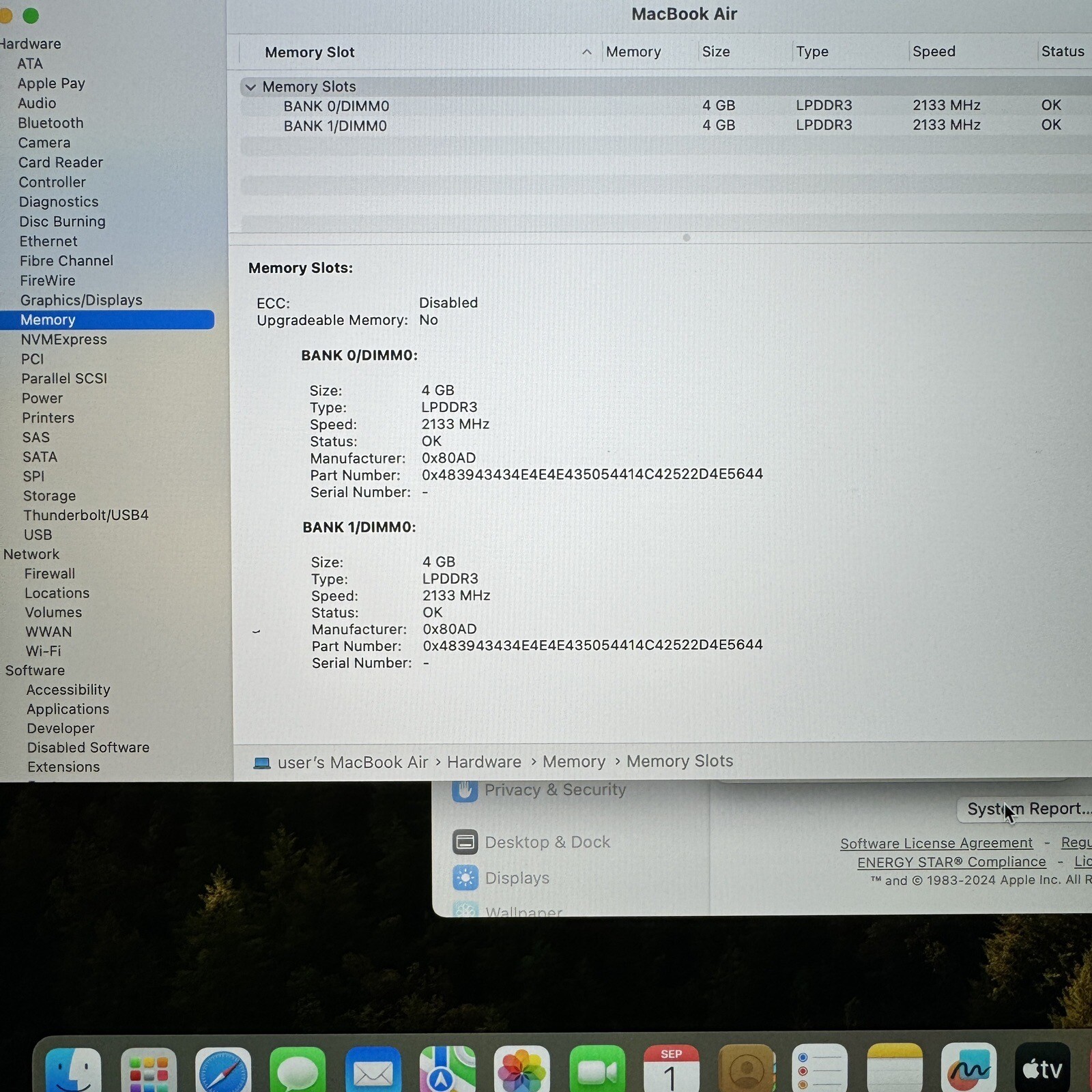Select SATA in the sidebar
1092x1092 pixels.
[40, 457]
